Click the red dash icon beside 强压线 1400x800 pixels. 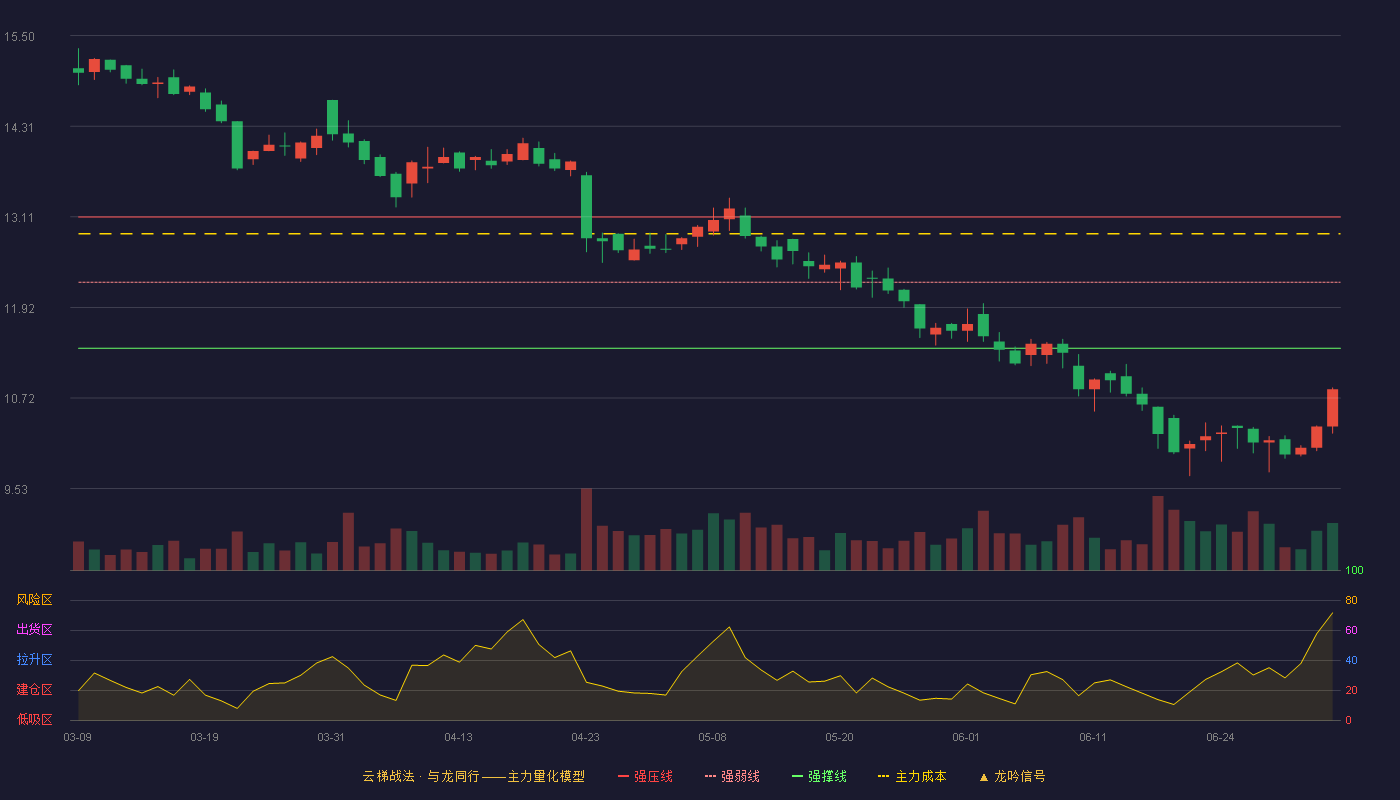point(623,776)
